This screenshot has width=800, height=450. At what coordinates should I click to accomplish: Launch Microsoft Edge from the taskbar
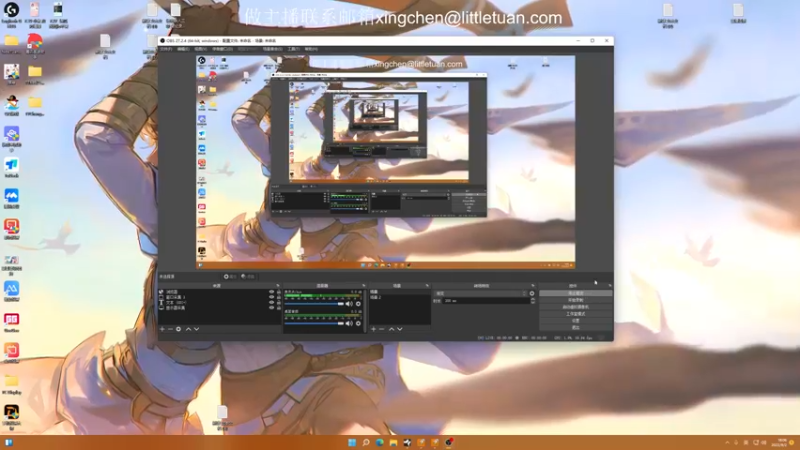coord(380,442)
